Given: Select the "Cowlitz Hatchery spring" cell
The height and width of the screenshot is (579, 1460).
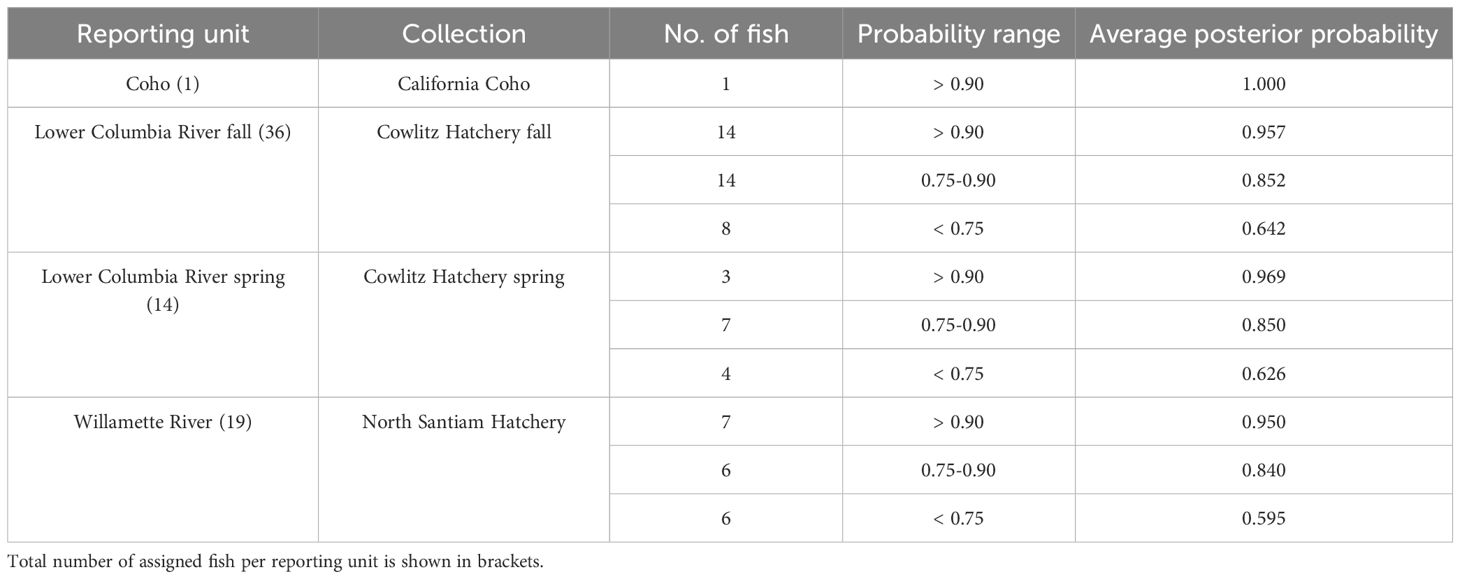Looking at the screenshot, I should (463, 278).
